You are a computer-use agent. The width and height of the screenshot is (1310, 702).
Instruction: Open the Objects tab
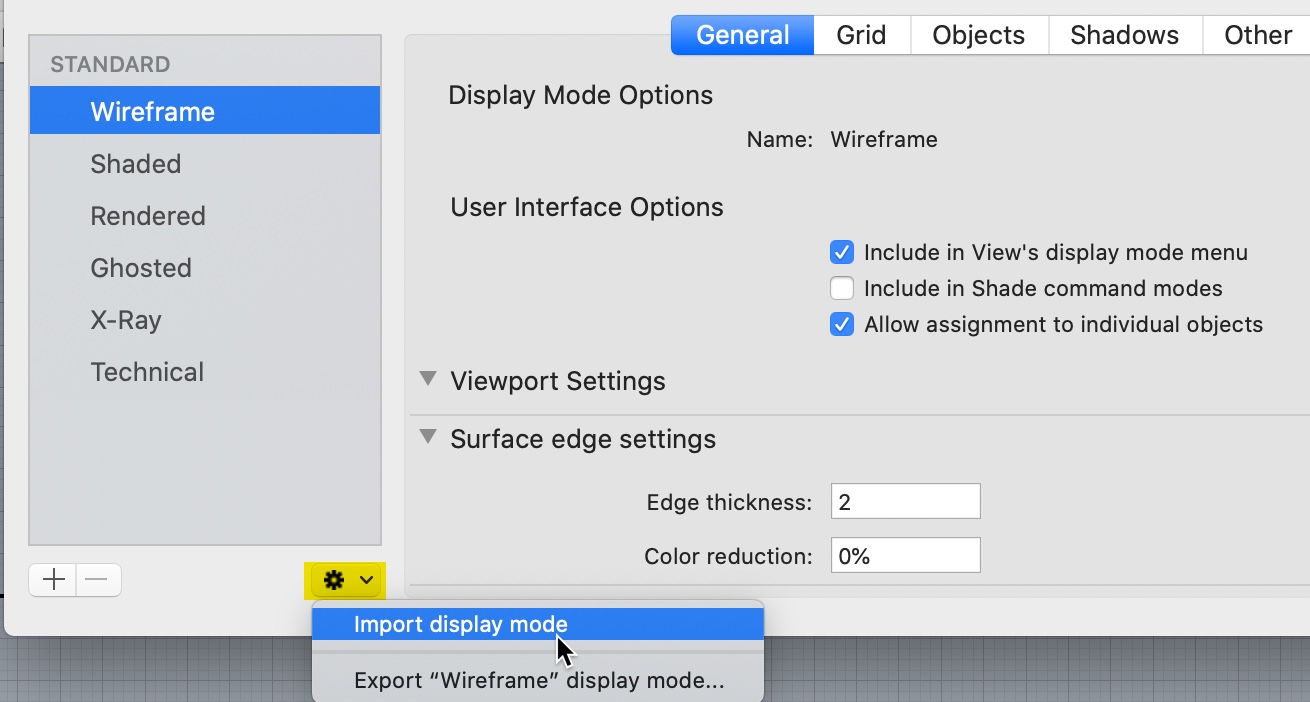pos(979,35)
